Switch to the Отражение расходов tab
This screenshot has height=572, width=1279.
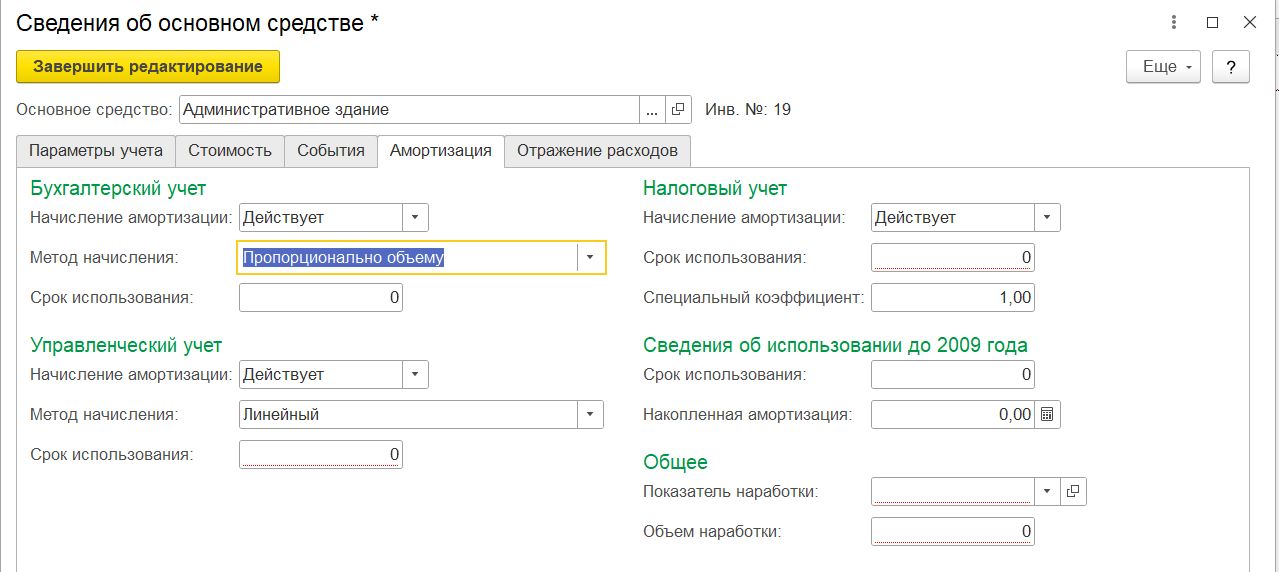click(597, 151)
